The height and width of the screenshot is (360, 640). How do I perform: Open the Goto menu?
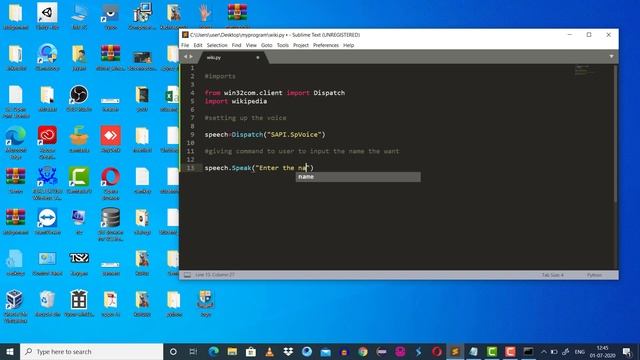[x=267, y=45]
